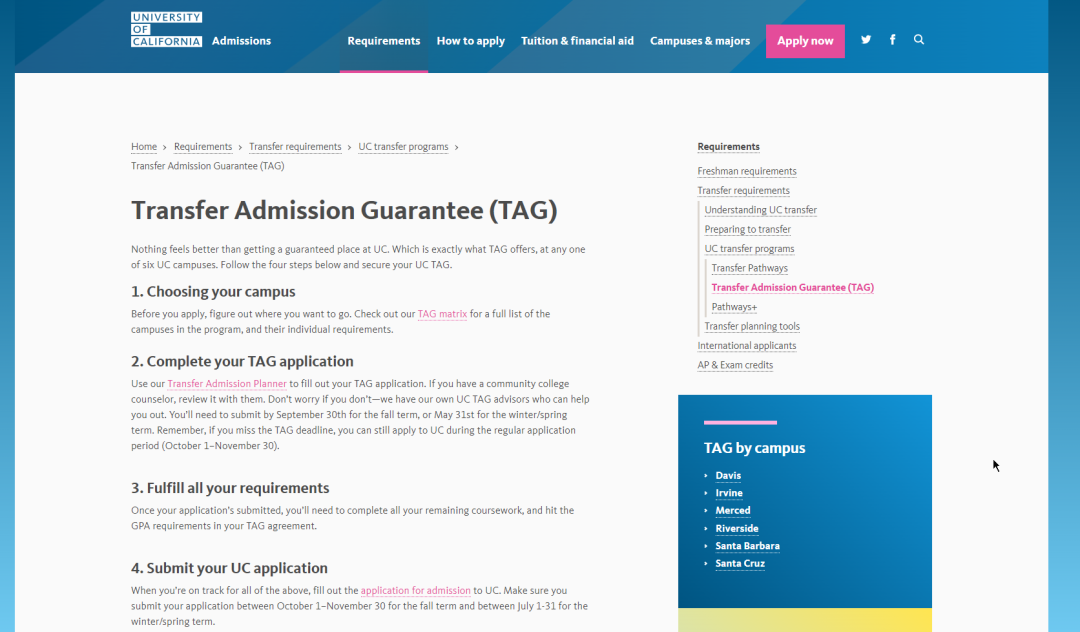
Task: Open the search magnifier icon
Action: click(x=919, y=40)
